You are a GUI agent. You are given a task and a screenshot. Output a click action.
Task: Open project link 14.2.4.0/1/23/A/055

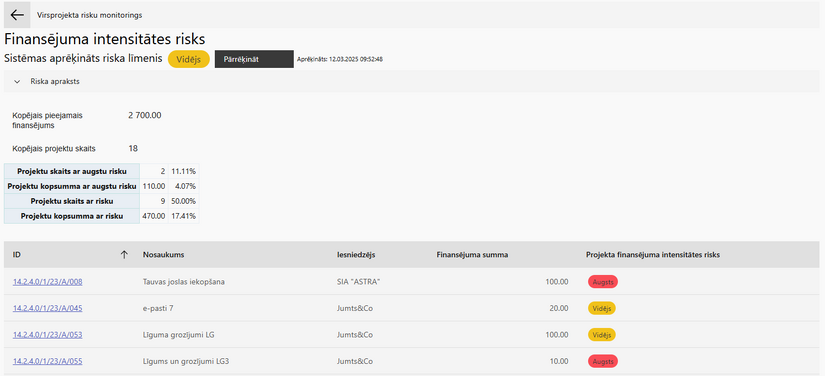click(x=47, y=361)
